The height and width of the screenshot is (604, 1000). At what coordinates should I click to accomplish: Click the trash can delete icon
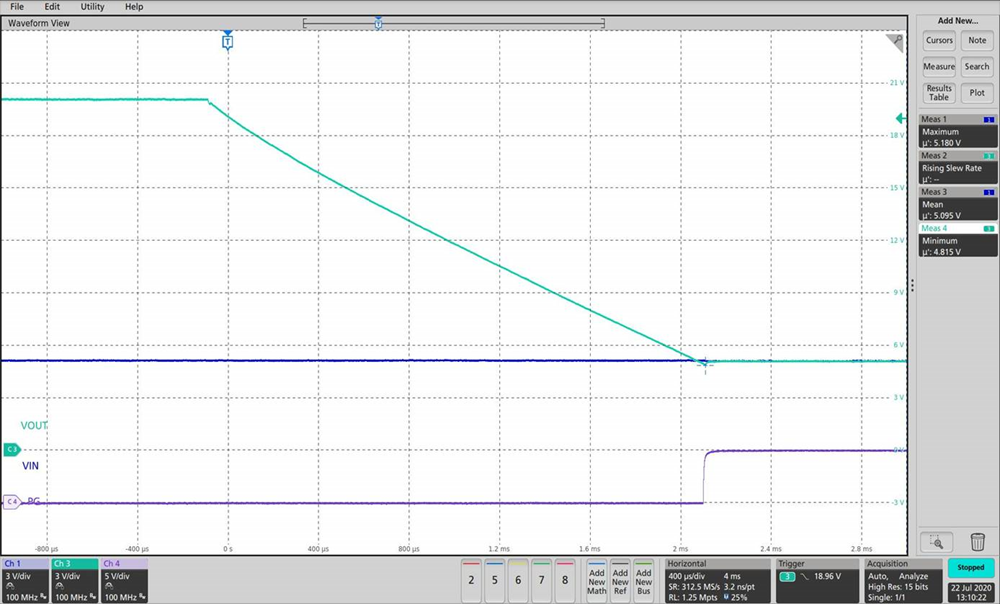[977, 542]
